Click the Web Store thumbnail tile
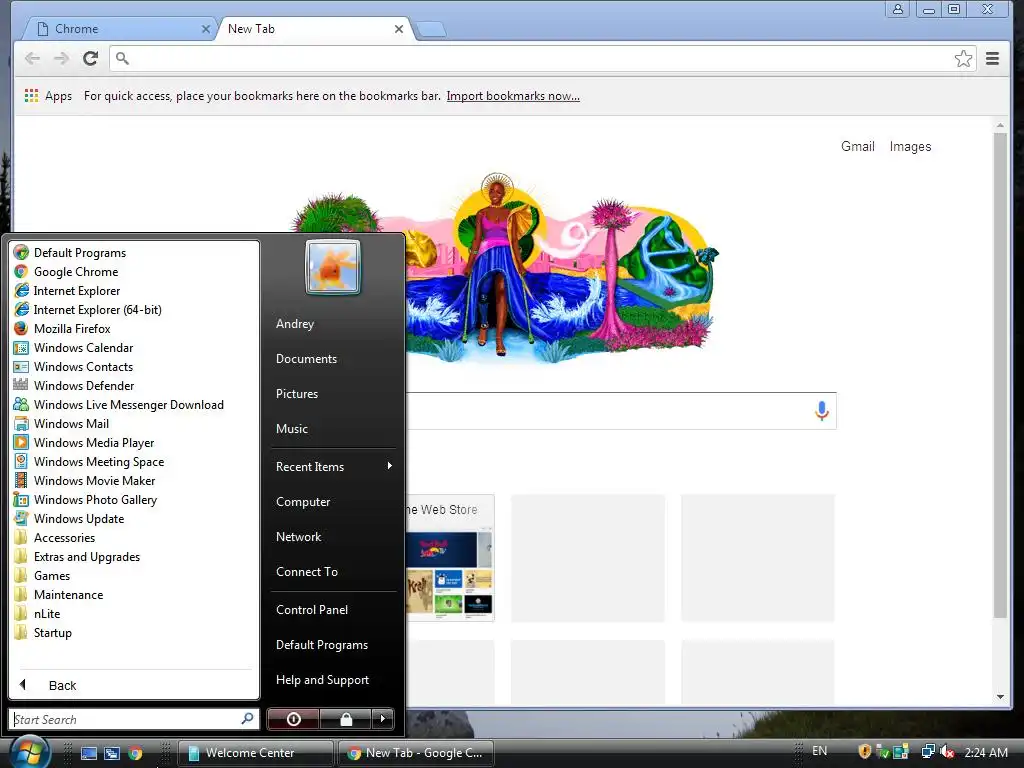Image resolution: width=1024 pixels, height=768 pixels. (449, 558)
